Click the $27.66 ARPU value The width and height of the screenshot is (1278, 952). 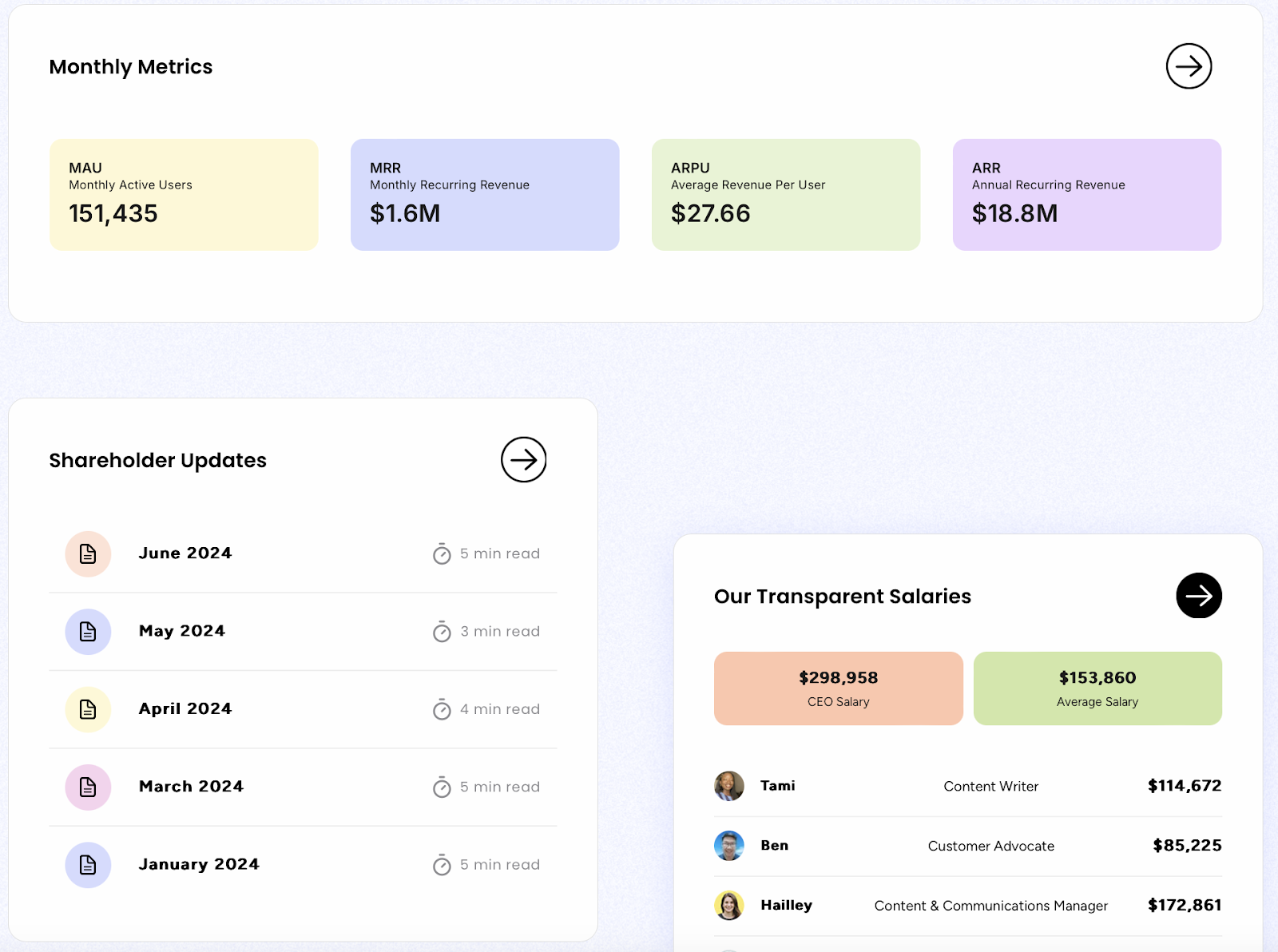(711, 213)
